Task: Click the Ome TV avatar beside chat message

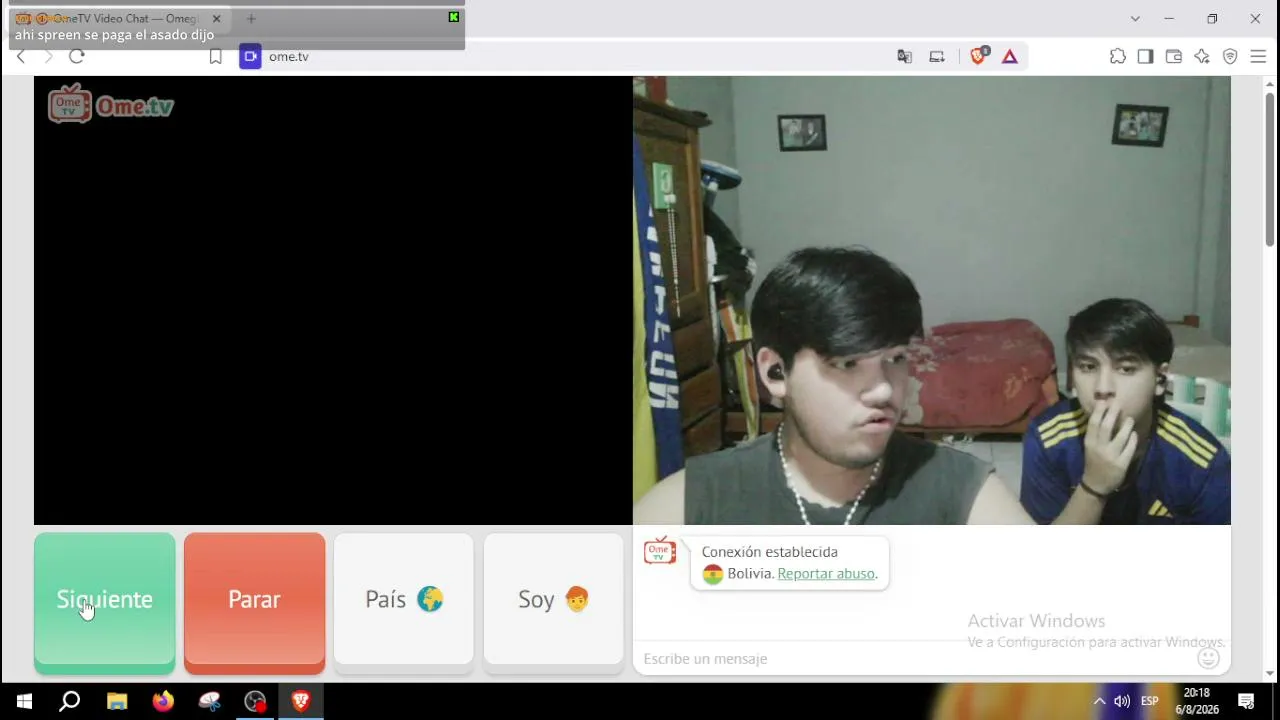Action: (660, 551)
